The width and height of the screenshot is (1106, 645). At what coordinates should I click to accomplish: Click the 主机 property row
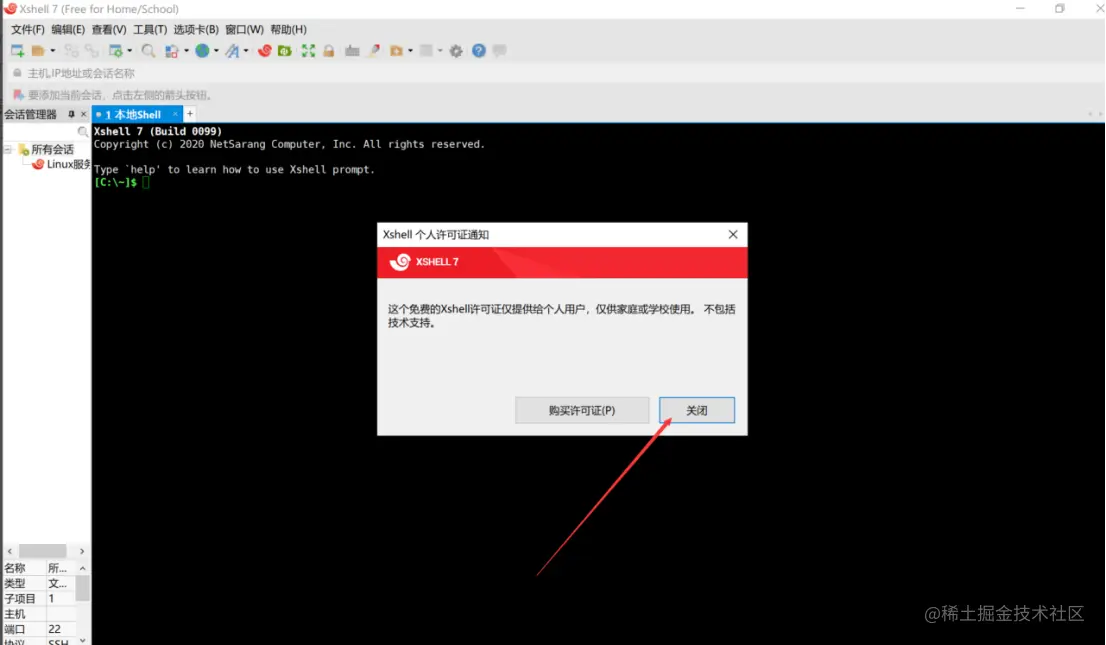tap(40, 614)
